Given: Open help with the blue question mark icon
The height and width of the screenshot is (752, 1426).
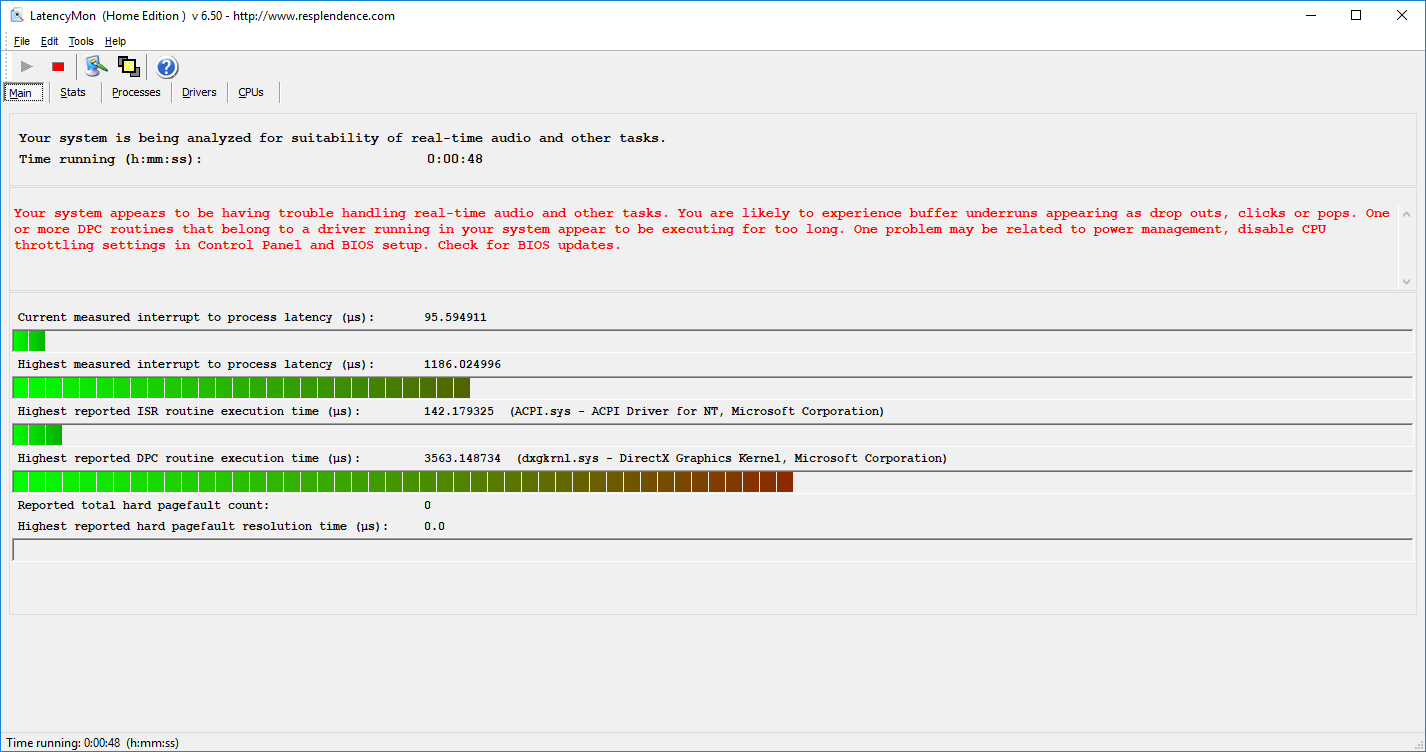Looking at the screenshot, I should [x=167, y=67].
